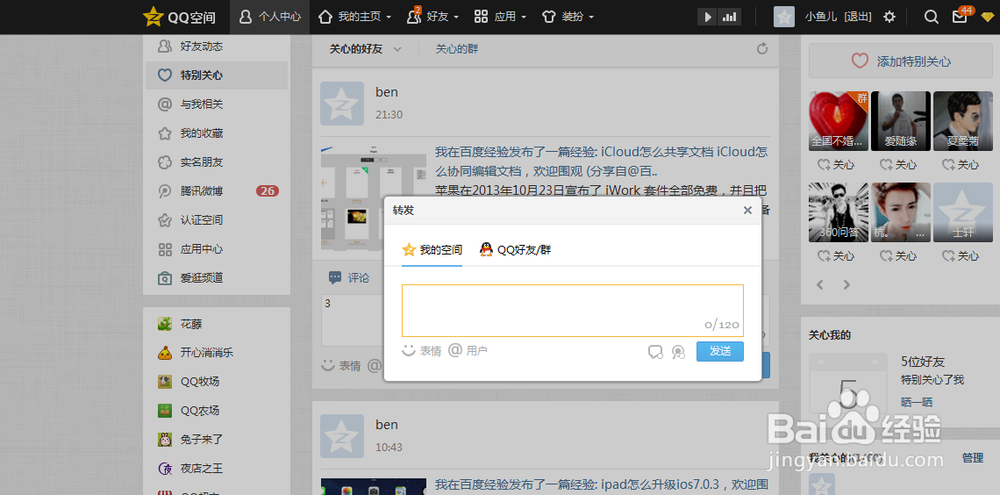Screen dimensions: 1000x495
Task: Open the mail icon with 44 badge
Action: 962,15
